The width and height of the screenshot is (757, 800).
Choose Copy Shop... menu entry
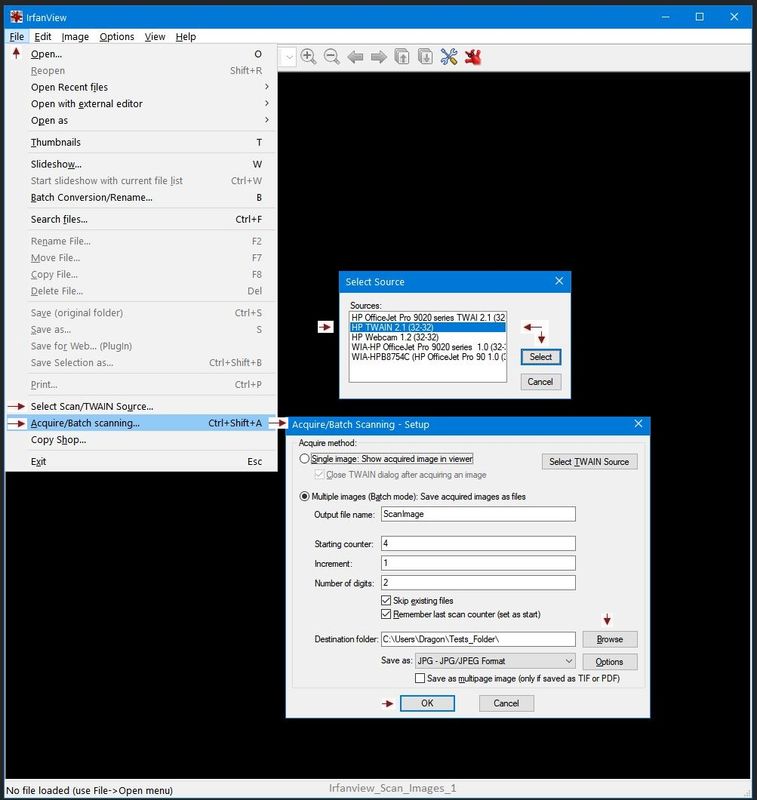141,440
